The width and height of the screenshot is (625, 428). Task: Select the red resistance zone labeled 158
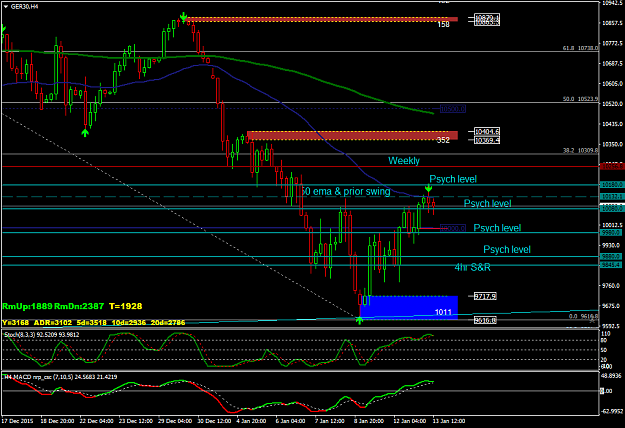[322, 19]
